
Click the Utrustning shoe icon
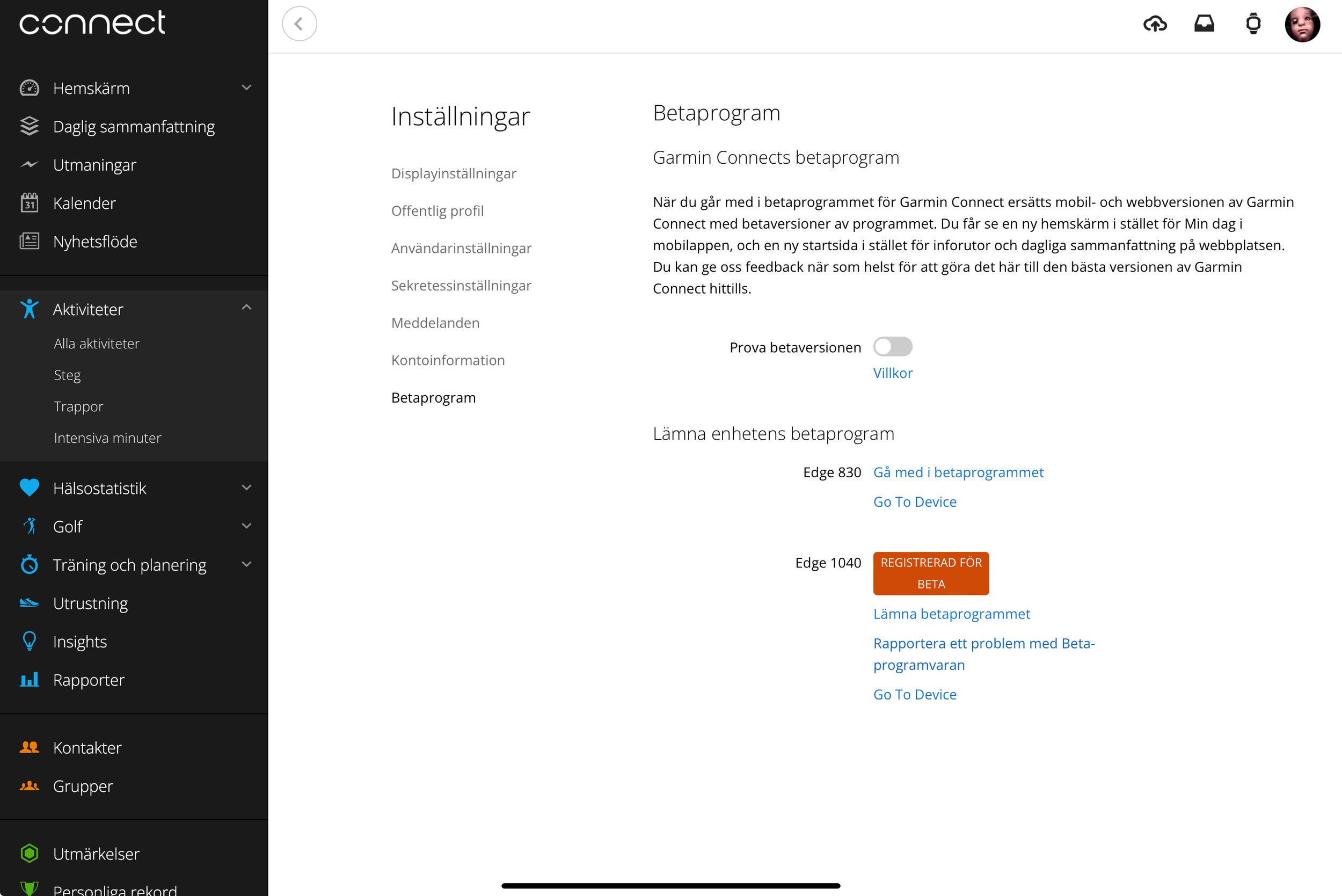click(x=29, y=603)
